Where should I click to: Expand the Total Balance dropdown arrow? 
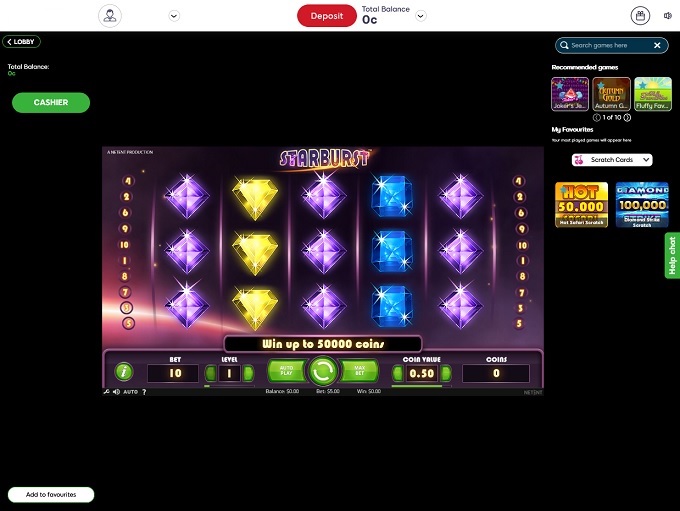(421, 16)
